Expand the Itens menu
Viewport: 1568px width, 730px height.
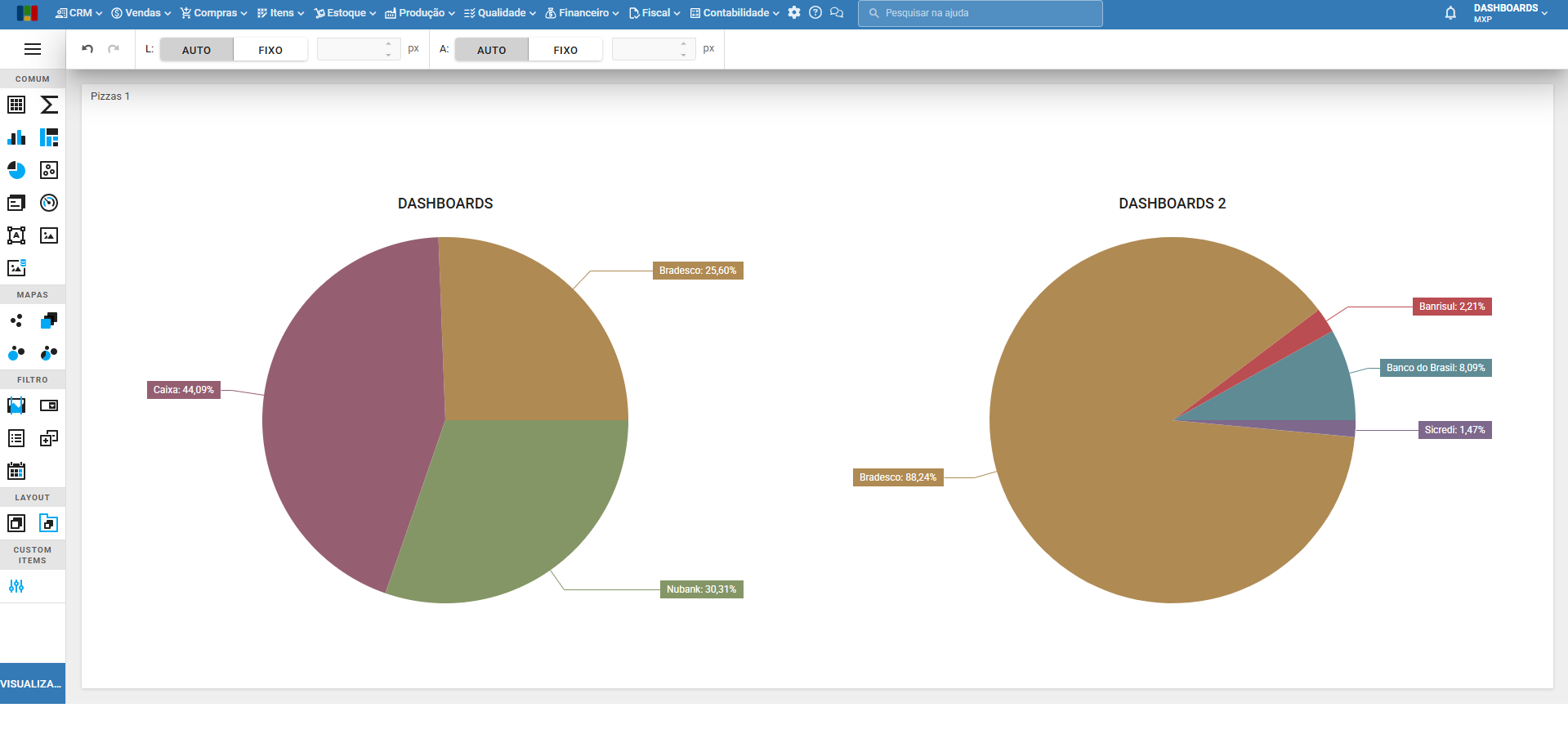(280, 13)
